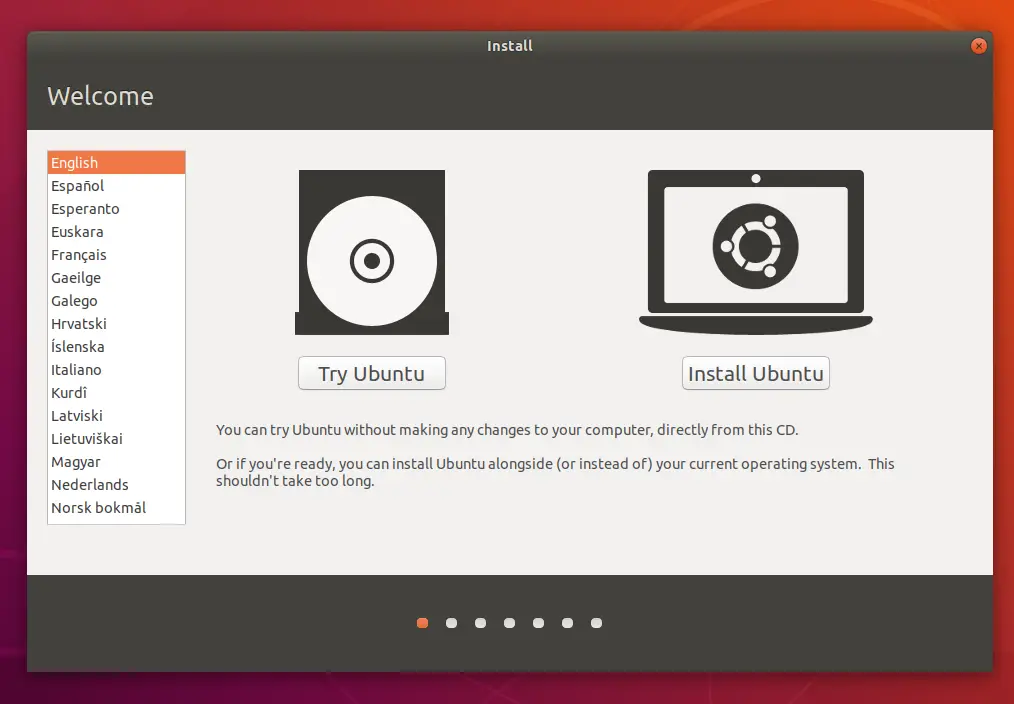Click the last progress dot
Screen dimensions: 1014x704
[596, 622]
